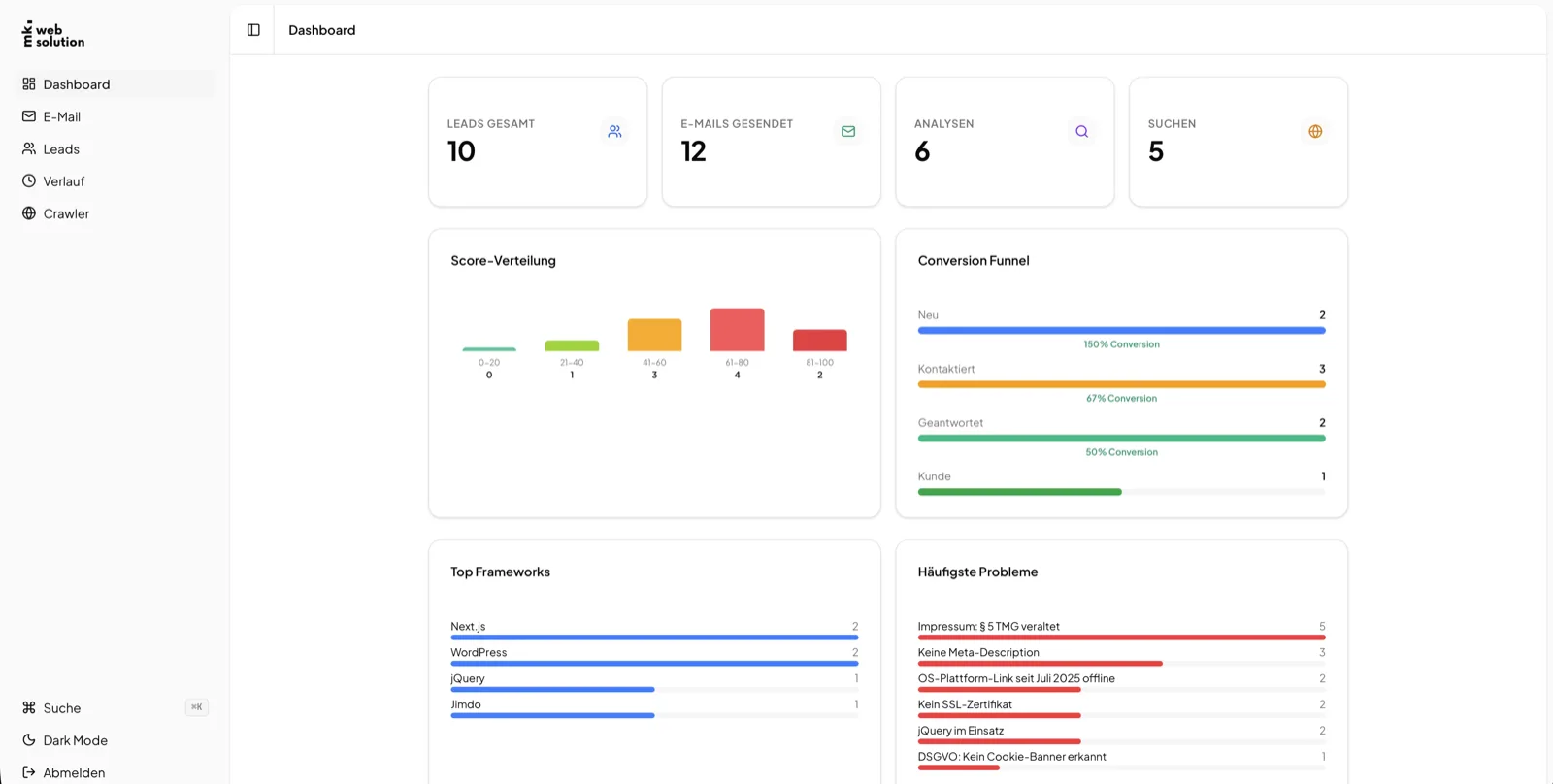Click the Dark Mode moon icon
The height and width of the screenshot is (784, 1553).
point(29,739)
